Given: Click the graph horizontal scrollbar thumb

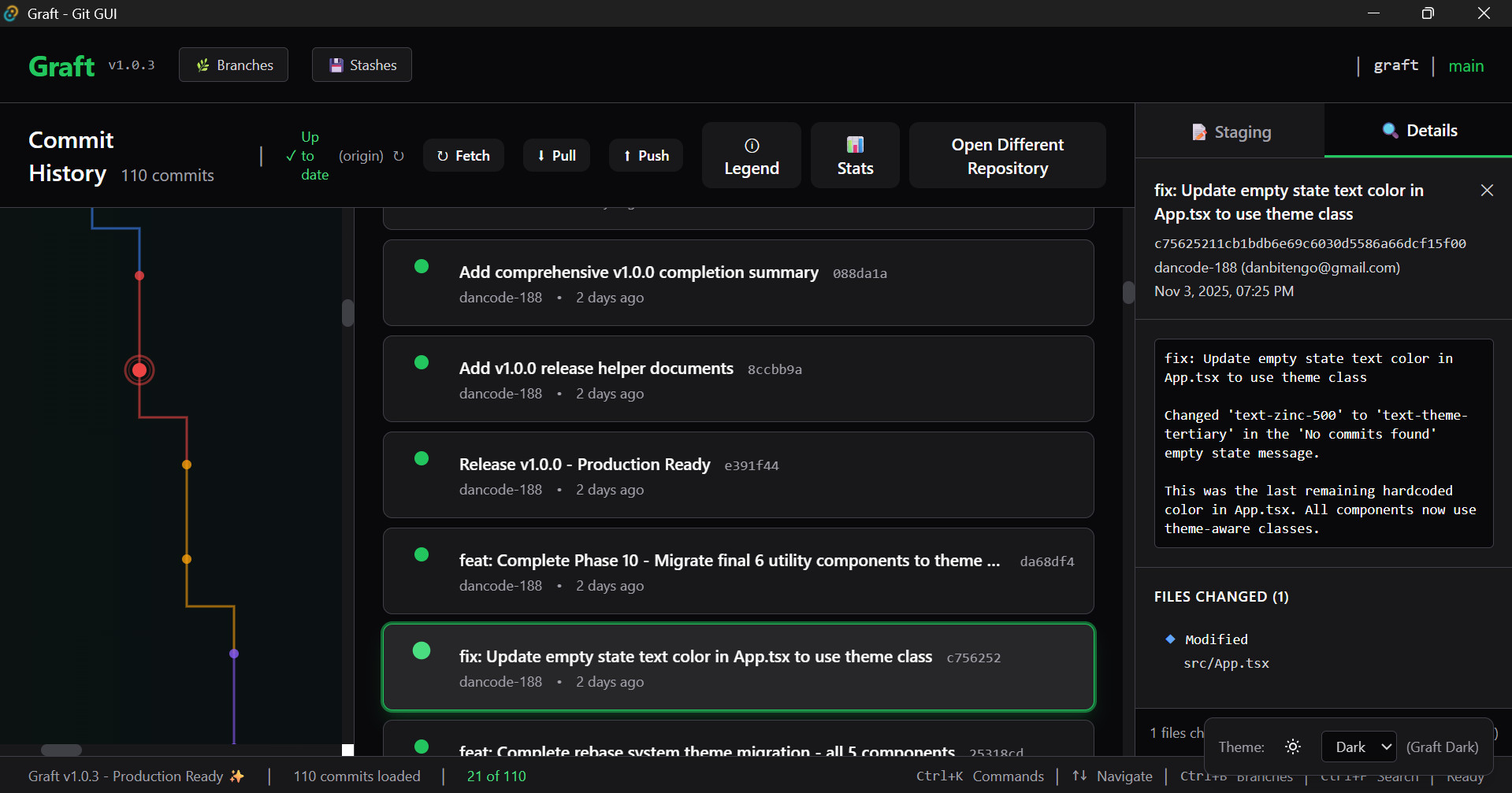Looking at the screenshot, I should coord(61,750).
